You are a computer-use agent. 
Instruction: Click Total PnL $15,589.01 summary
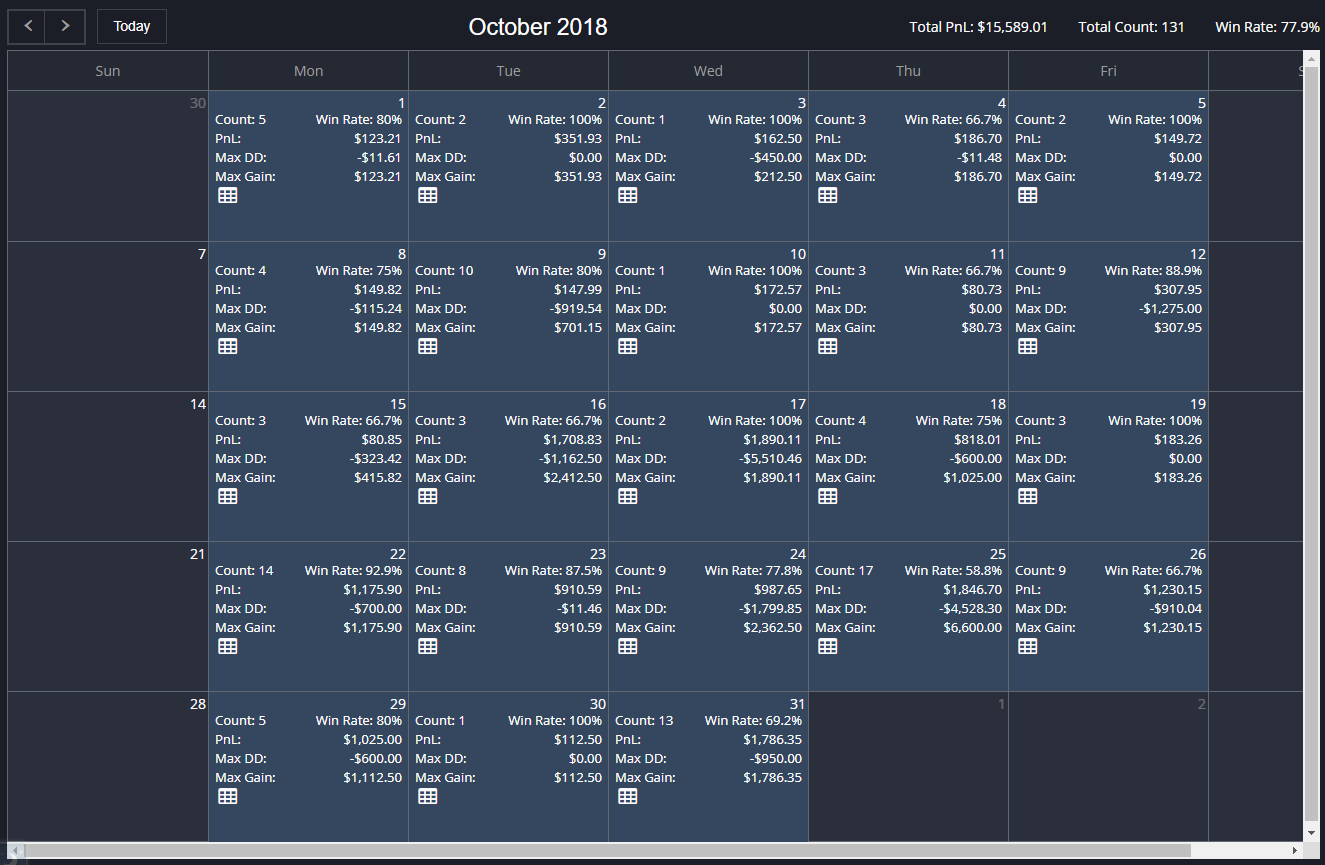tap(978, 27)
